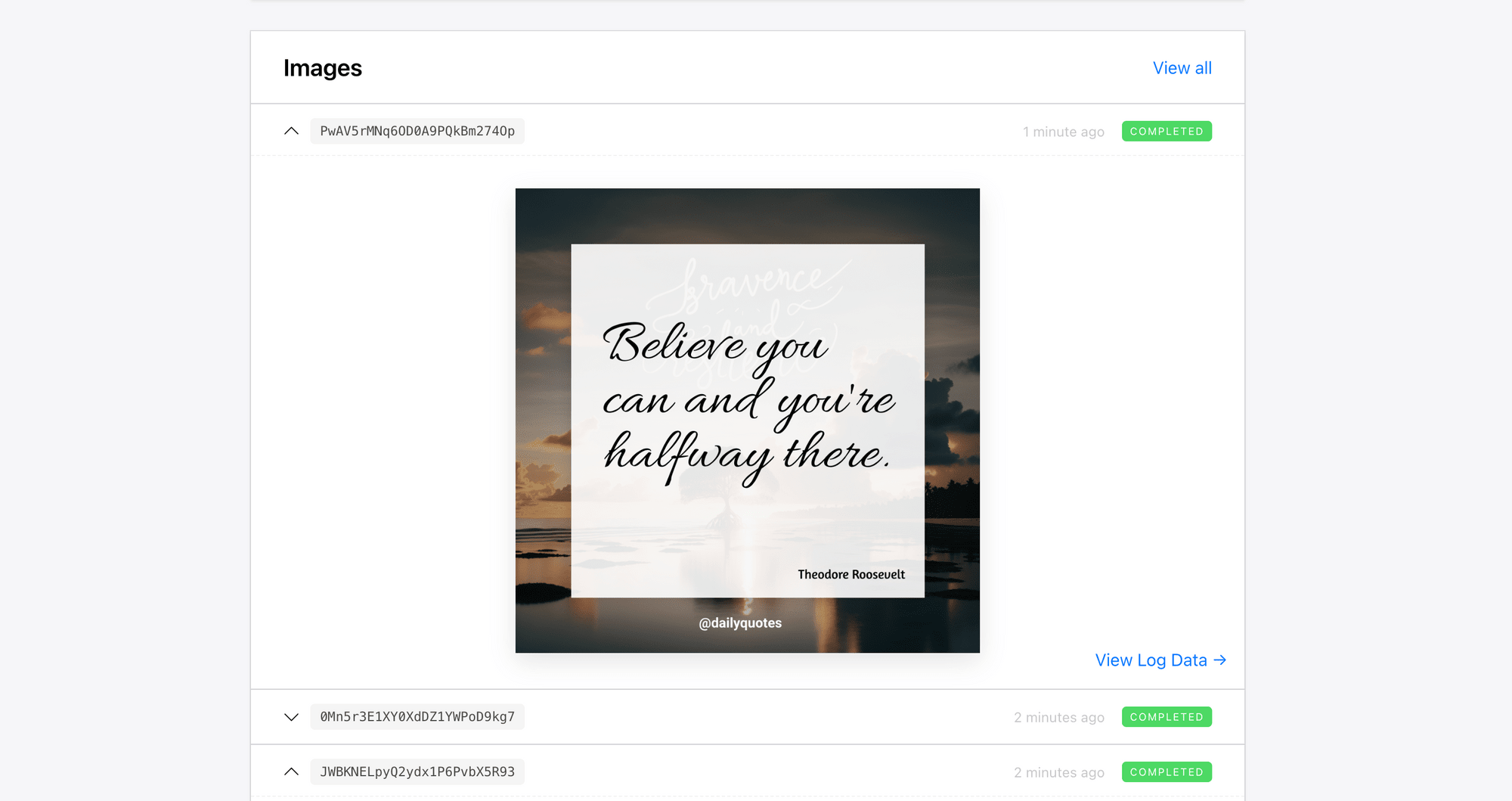Screen dimensions: 1512x801
Task: Click the Images section heading
Action: (323, 68)
